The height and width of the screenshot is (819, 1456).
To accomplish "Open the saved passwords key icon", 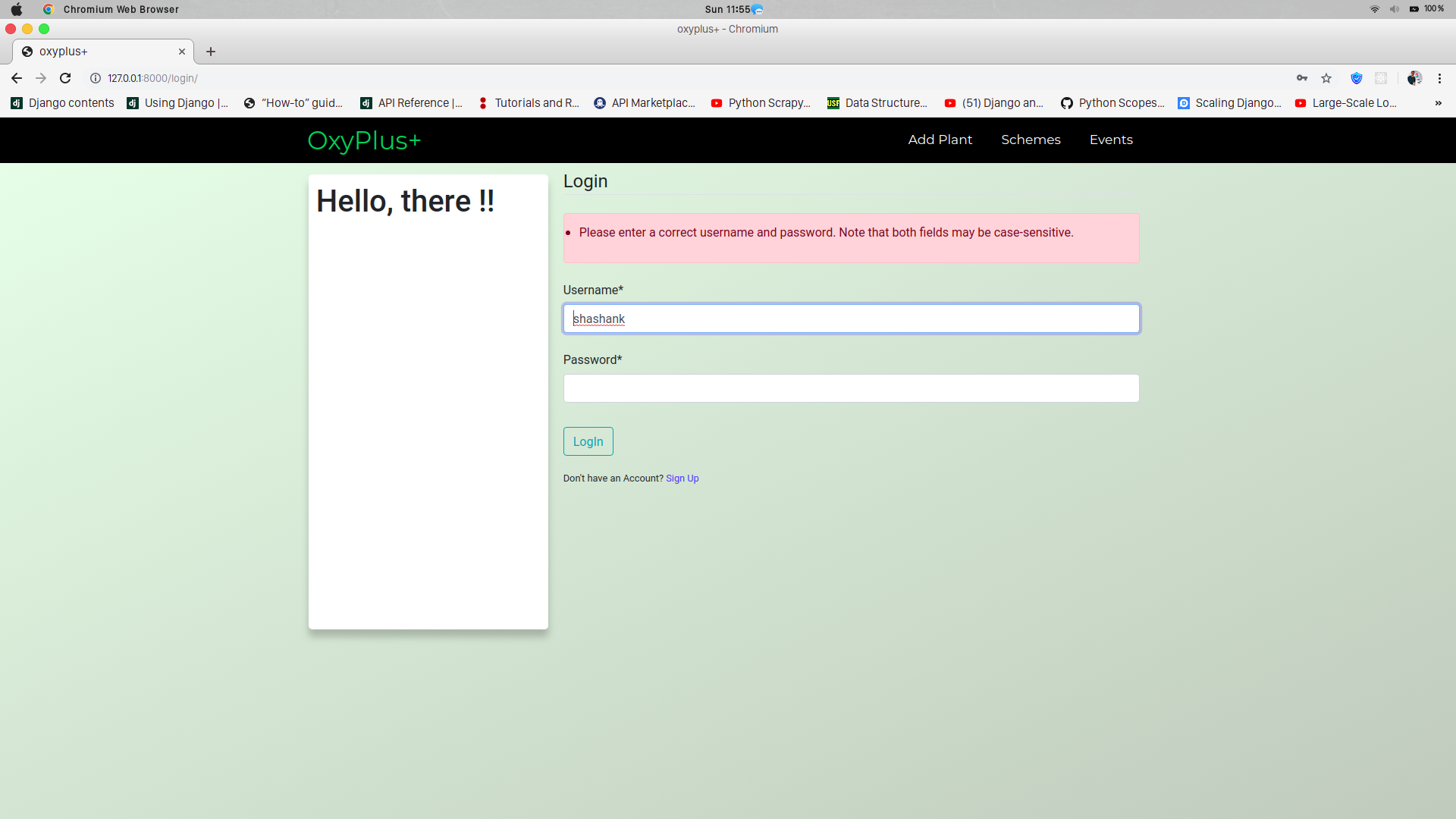I will (1302, 78).
